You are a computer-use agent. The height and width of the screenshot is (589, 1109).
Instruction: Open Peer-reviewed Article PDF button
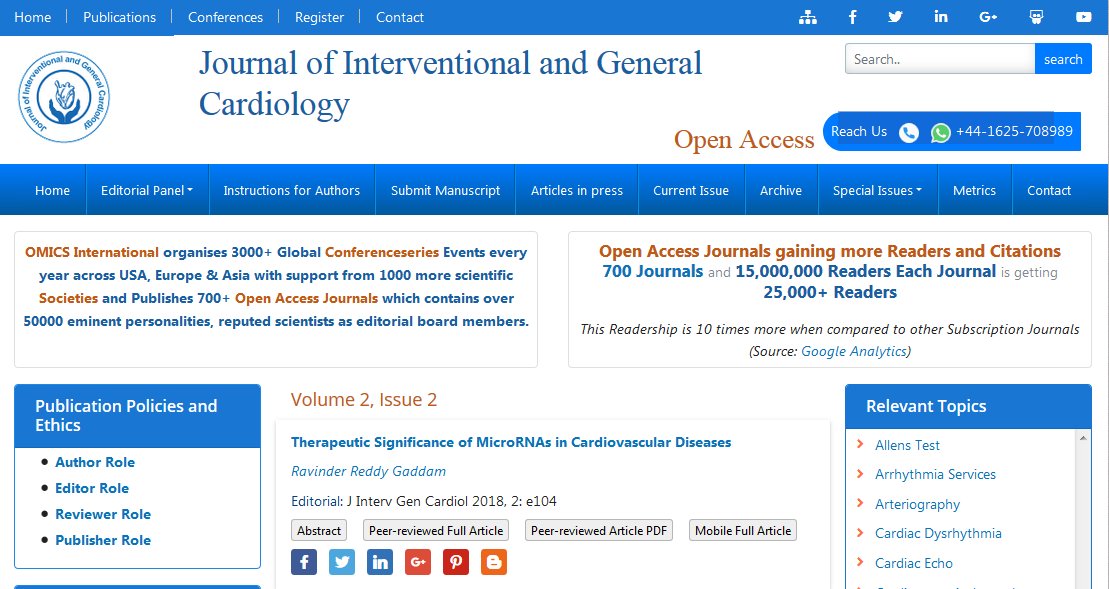(x=599, y=530)
